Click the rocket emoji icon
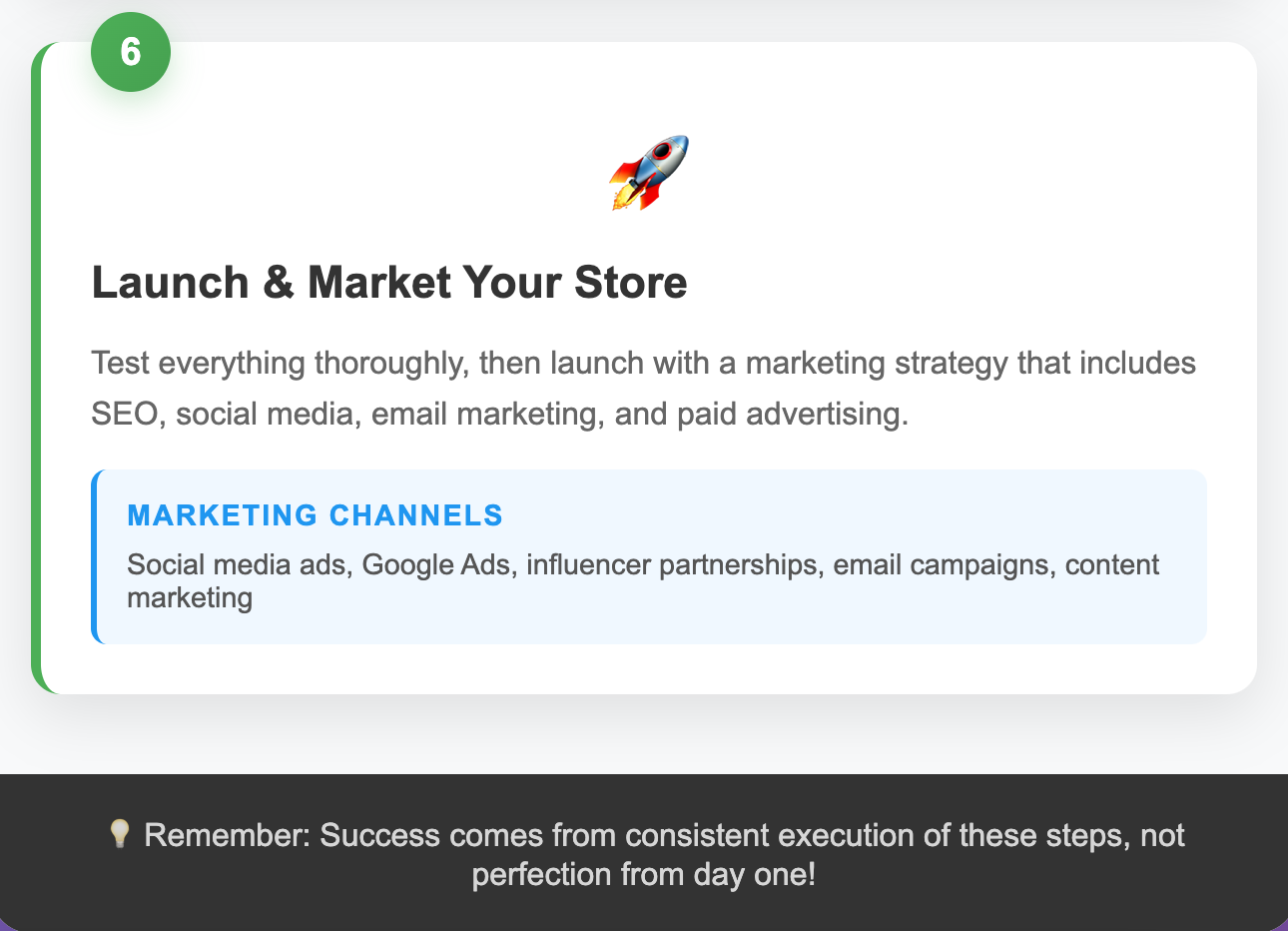 coord(649,173)
